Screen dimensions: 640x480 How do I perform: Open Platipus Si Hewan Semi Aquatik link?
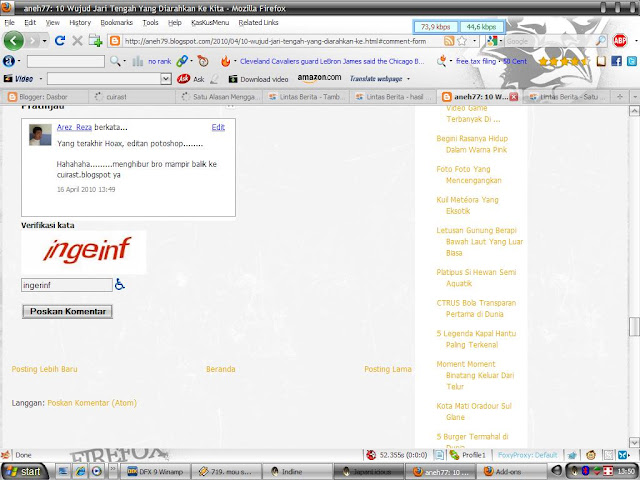[x=476, y=278]
